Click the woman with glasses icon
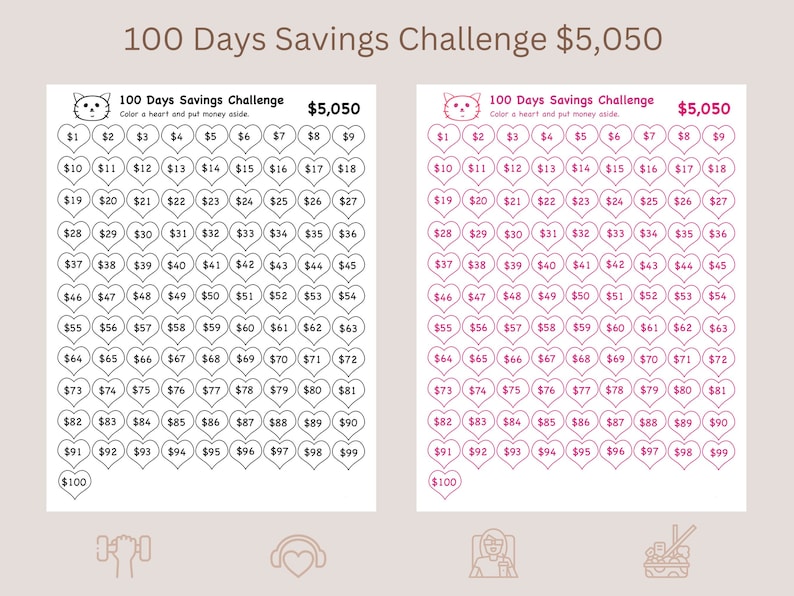This screenshot has height=596, width=794. click(x=493, y=553)
